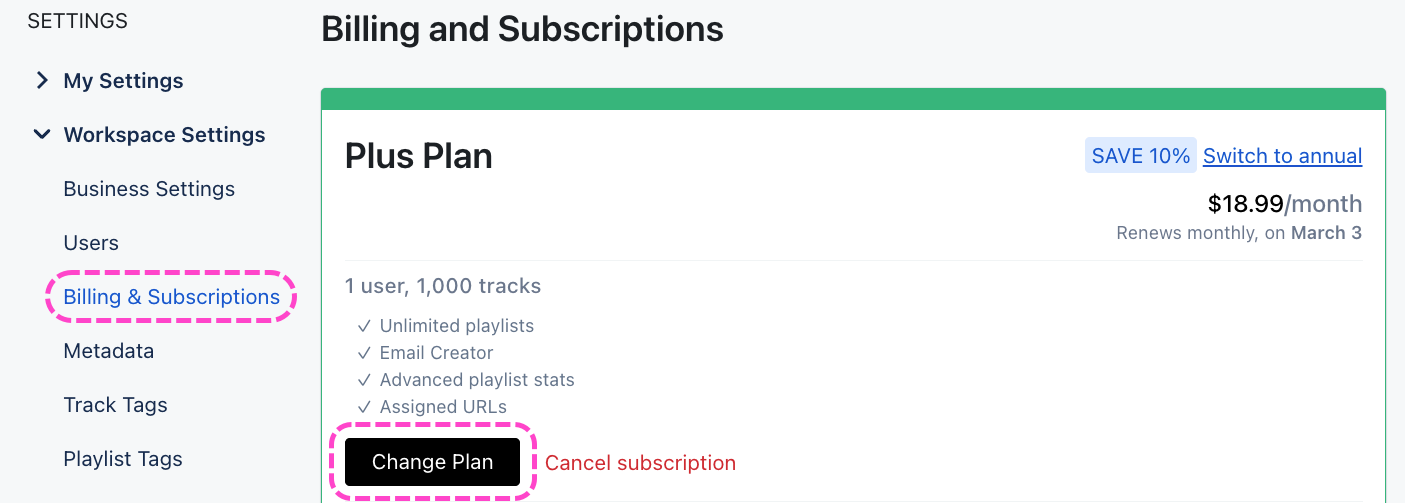
Task: Go to the Users settings page
Action: [91, 243]
